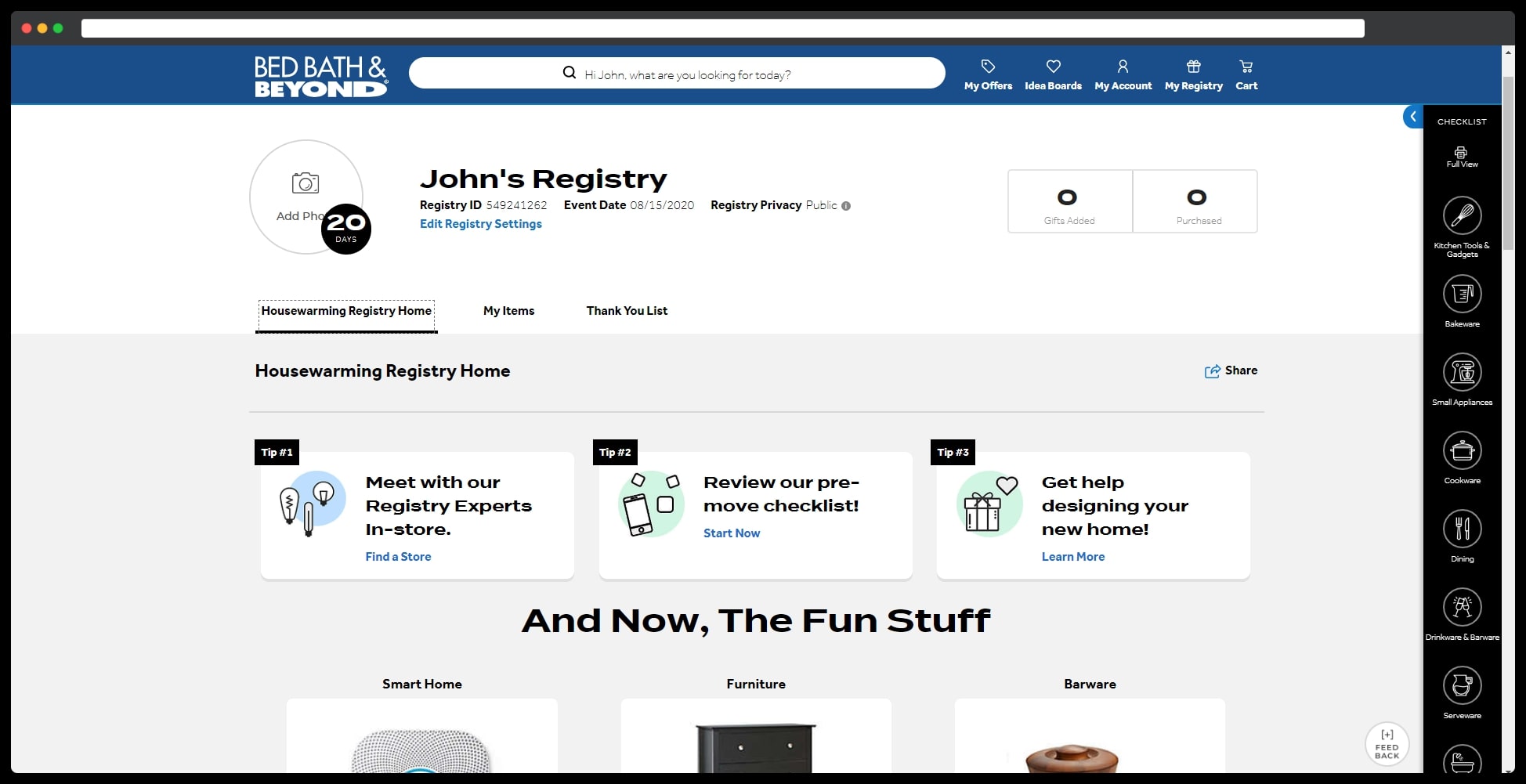Click the Share icon

click(1212, 371)
